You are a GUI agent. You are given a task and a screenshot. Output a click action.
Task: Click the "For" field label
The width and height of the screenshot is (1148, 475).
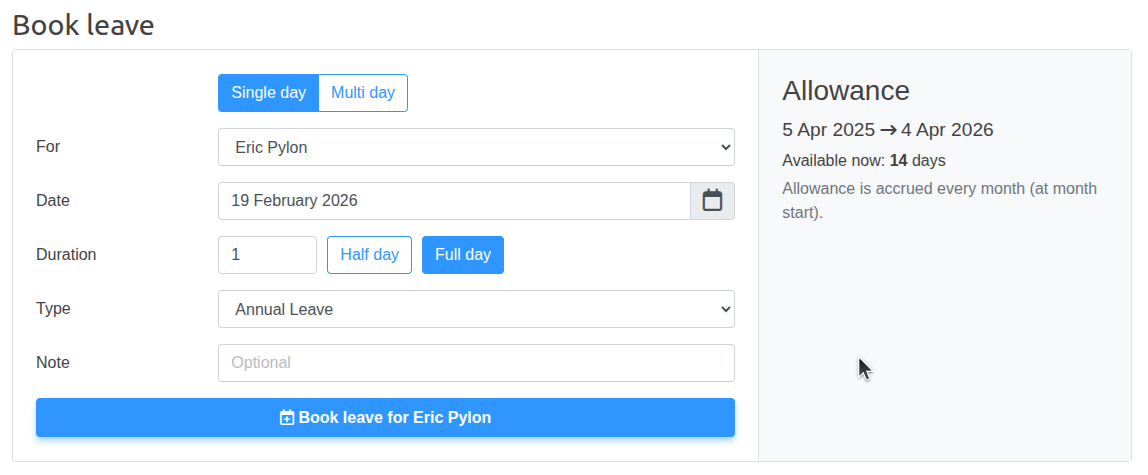(x=48, y=147)
